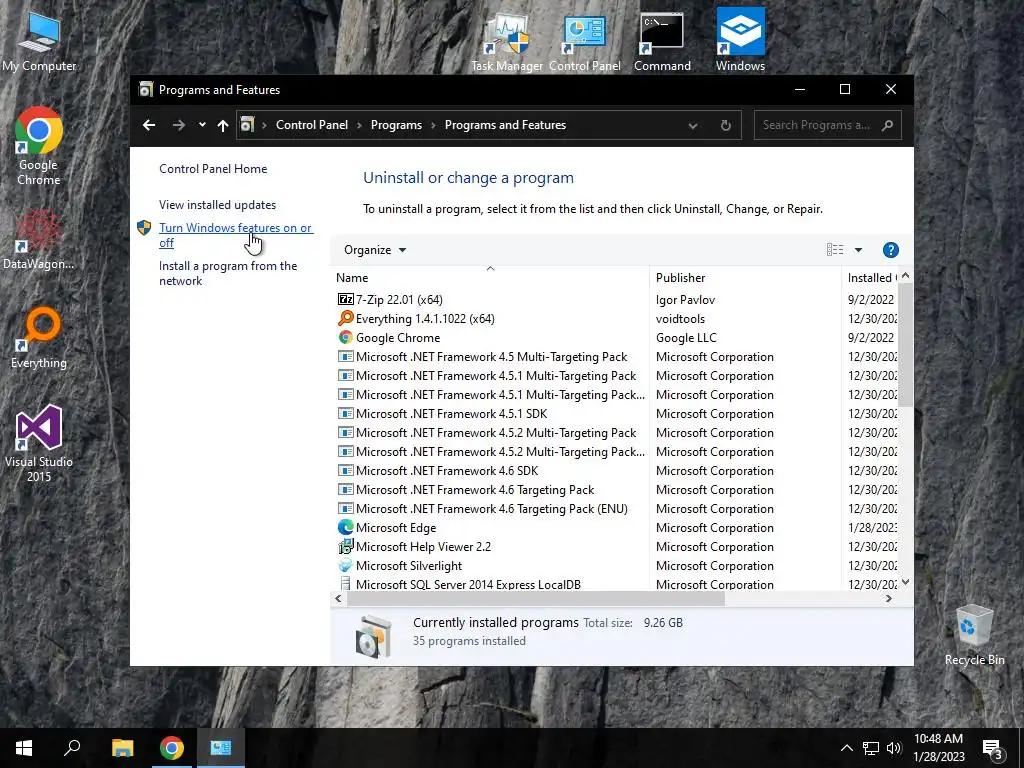Select the 7-Zip 22.01 (x64) icon
This screenshot has width=1024, height=768.
(345, 299)
